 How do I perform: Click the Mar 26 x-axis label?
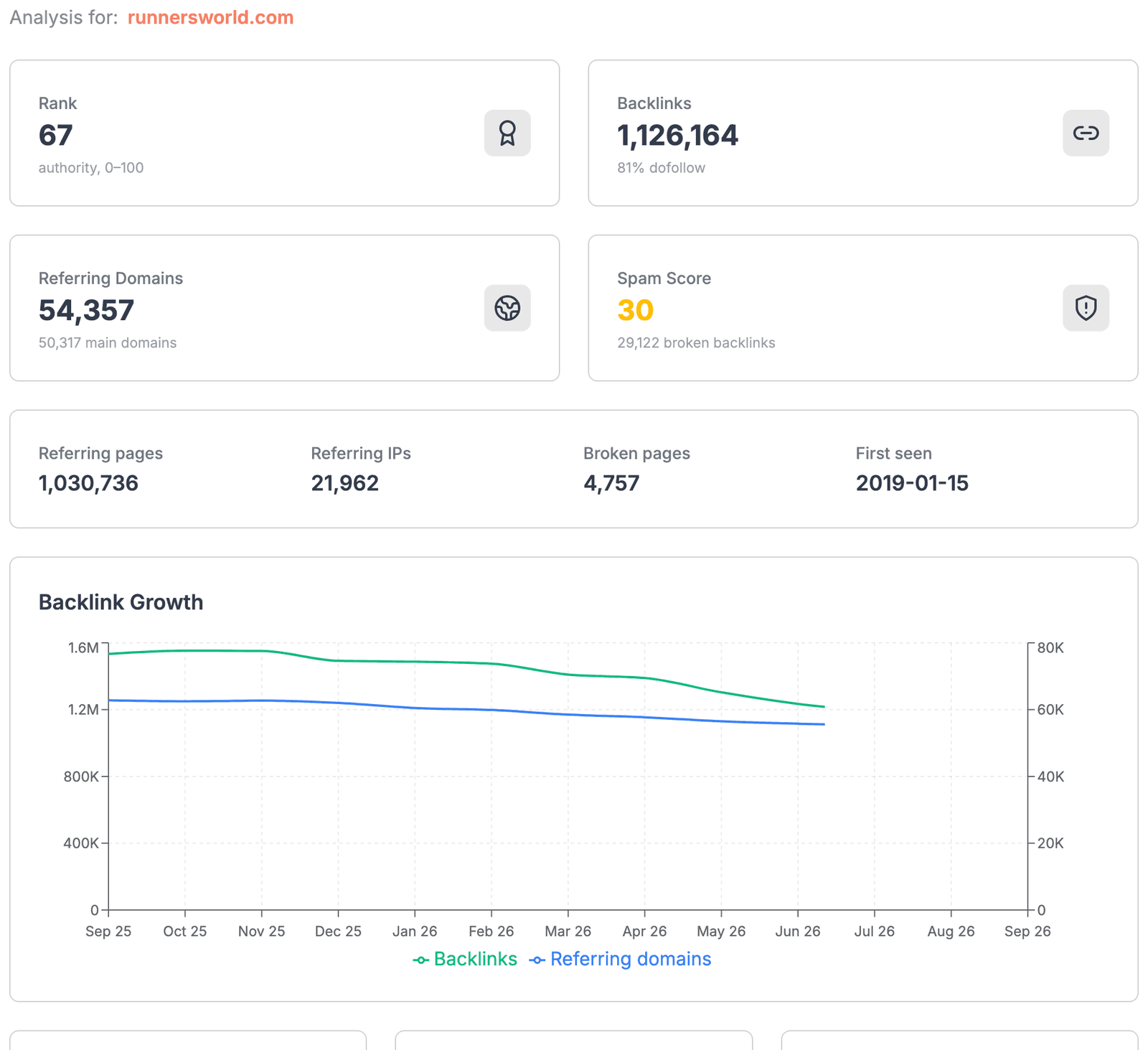point(568,931)
